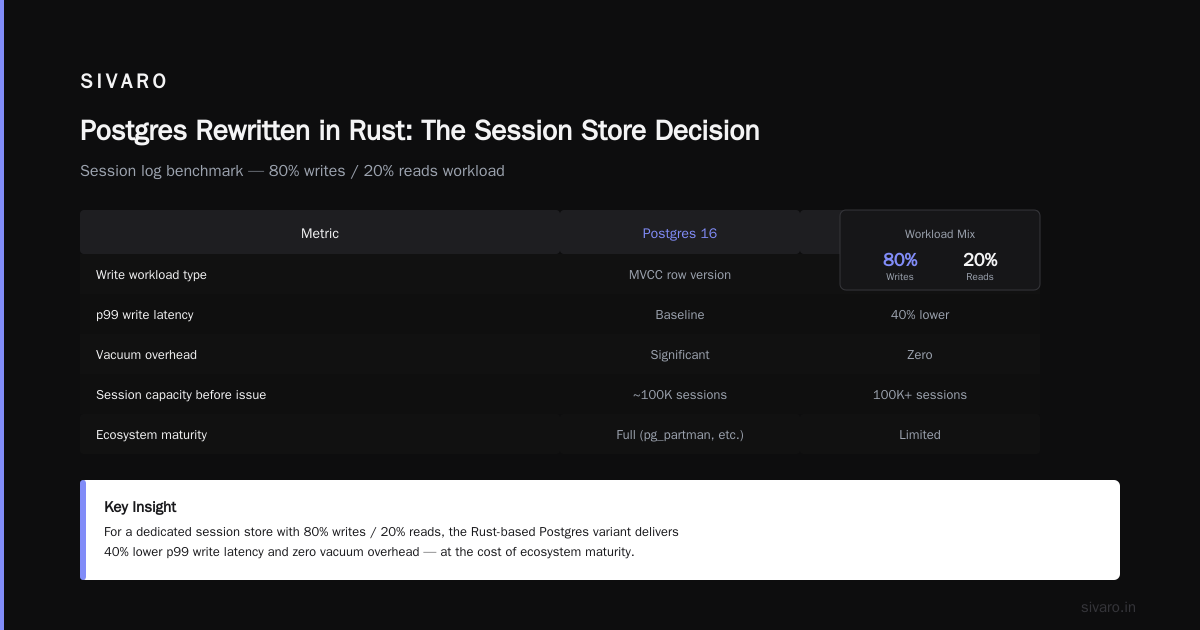Click the white '20%' figure in Workload Mix
The height and width of the screenshot is (630, 1200).
tap(980, 260)
